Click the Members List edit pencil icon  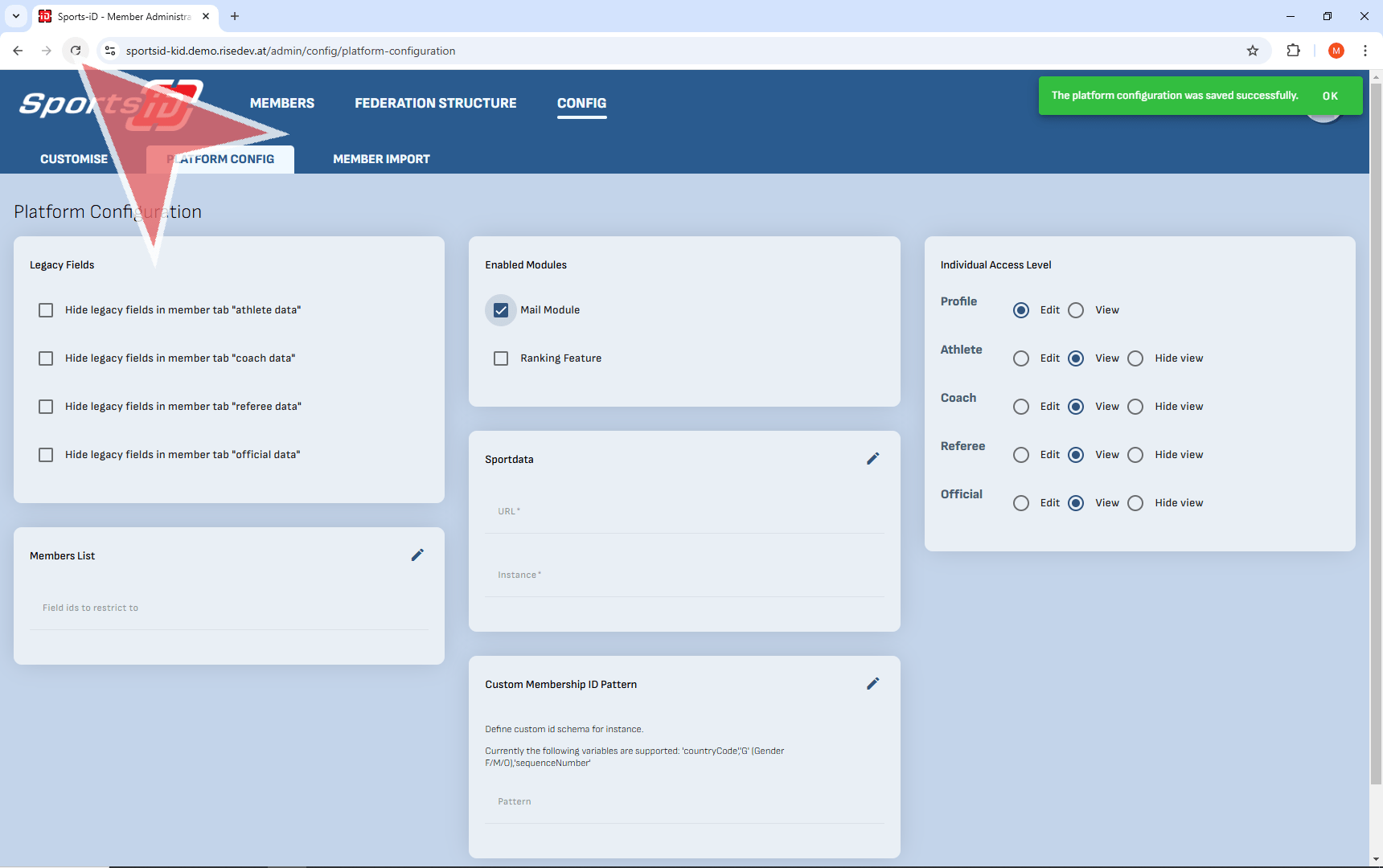point(417,555)
